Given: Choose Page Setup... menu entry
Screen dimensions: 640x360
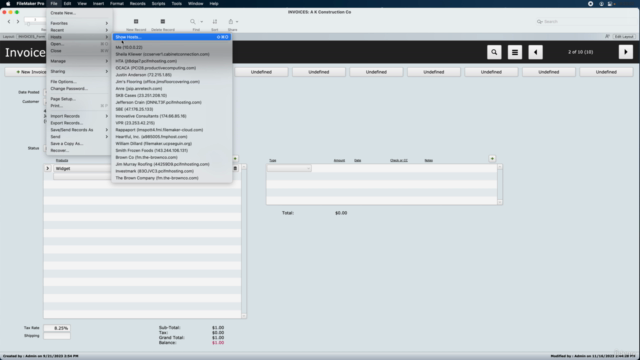Looking at the screenshot, I should pos(79,99).
